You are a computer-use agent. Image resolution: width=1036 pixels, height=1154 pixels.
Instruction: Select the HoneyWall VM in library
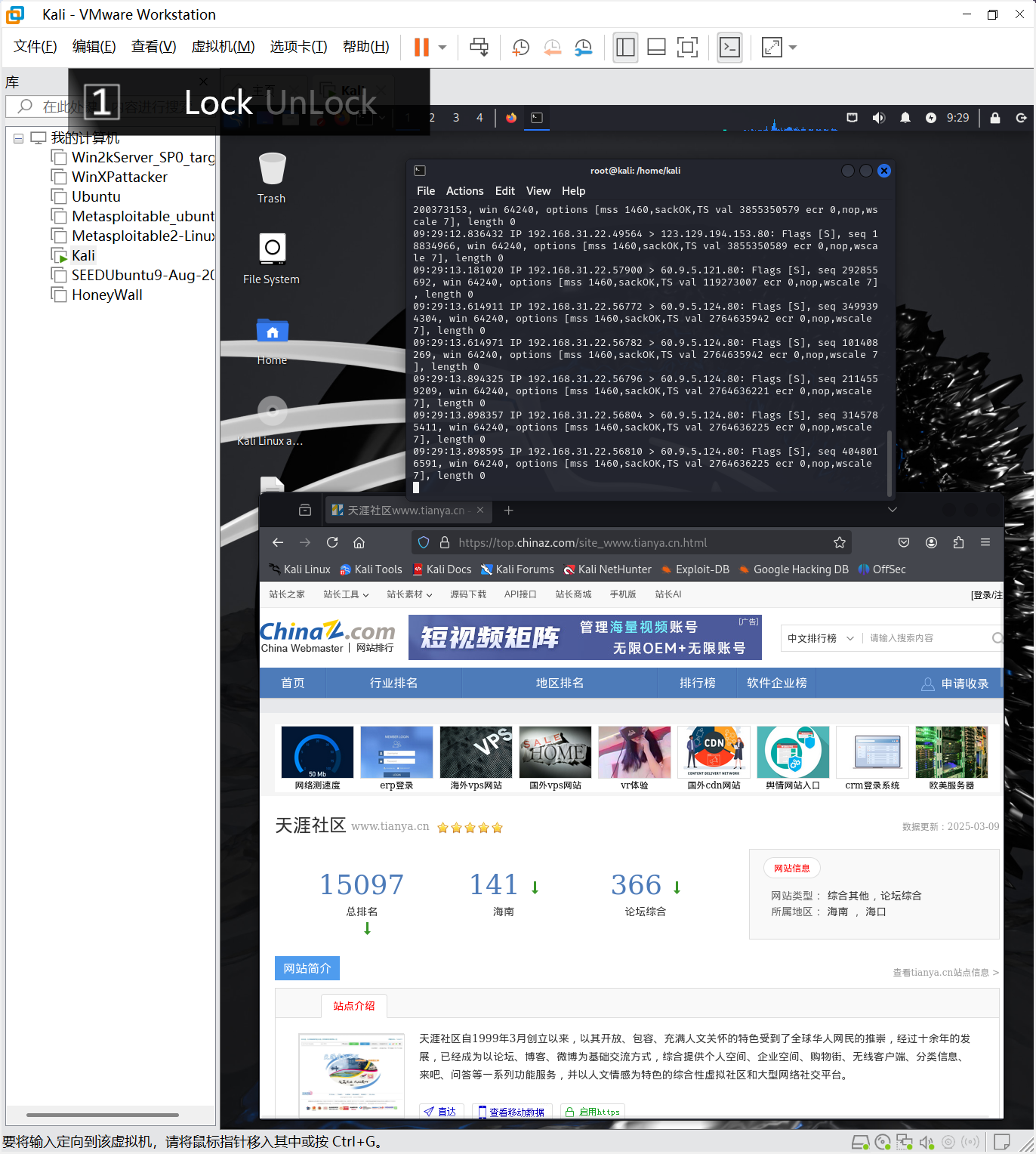click(97, 295)
